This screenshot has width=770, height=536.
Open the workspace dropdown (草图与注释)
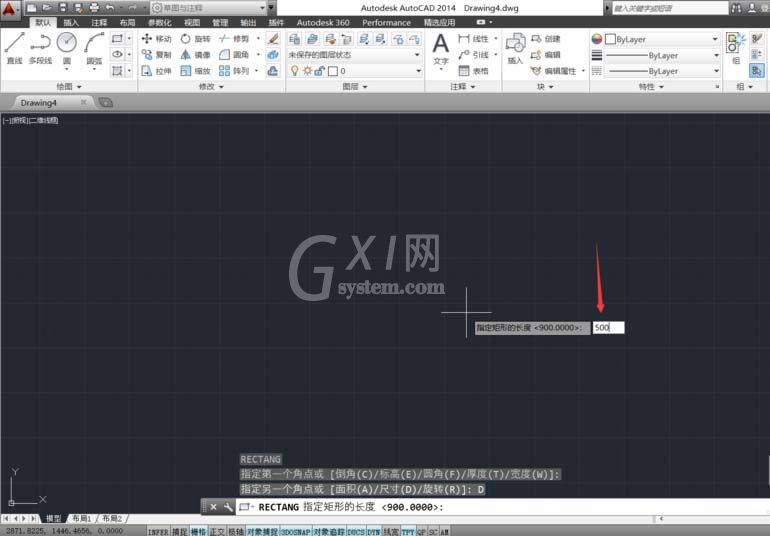(x=208, y=8)
